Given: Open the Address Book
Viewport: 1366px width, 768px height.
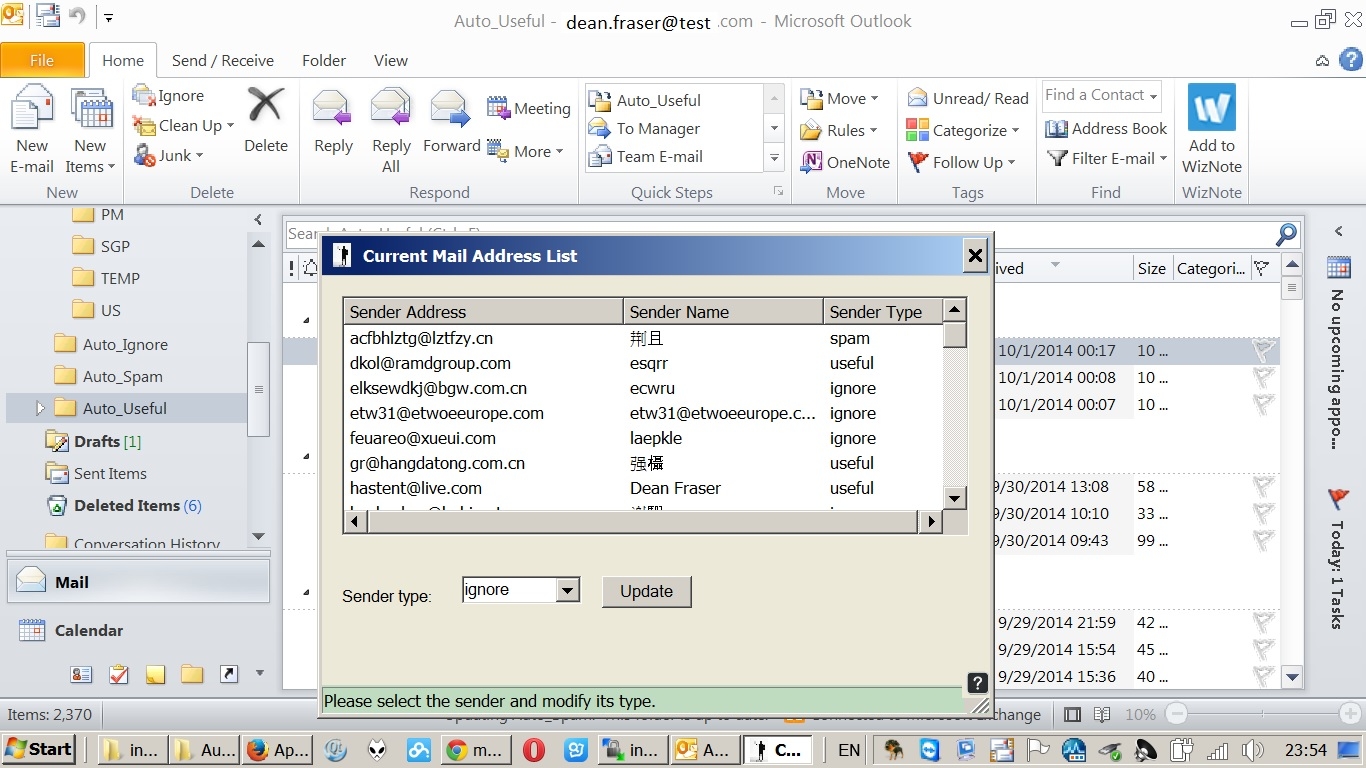Looking at the screenshot, I should pyautogui.click(x=1106, y=128).
